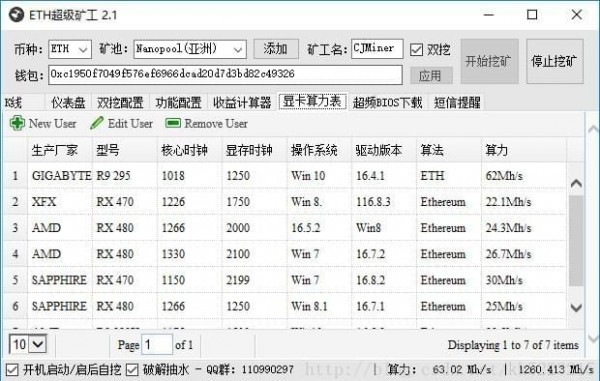Toggle the 破解抽水 checkbox
The width and height of the screenshot is (600, 381).
[132, 370]
